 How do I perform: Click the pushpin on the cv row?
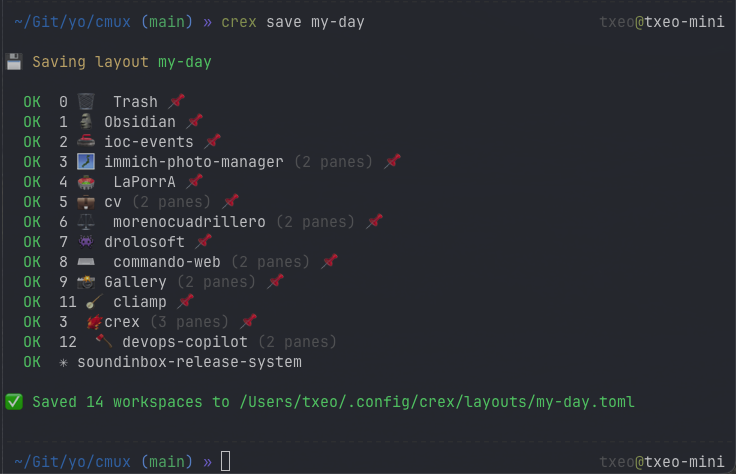(230, 201)
